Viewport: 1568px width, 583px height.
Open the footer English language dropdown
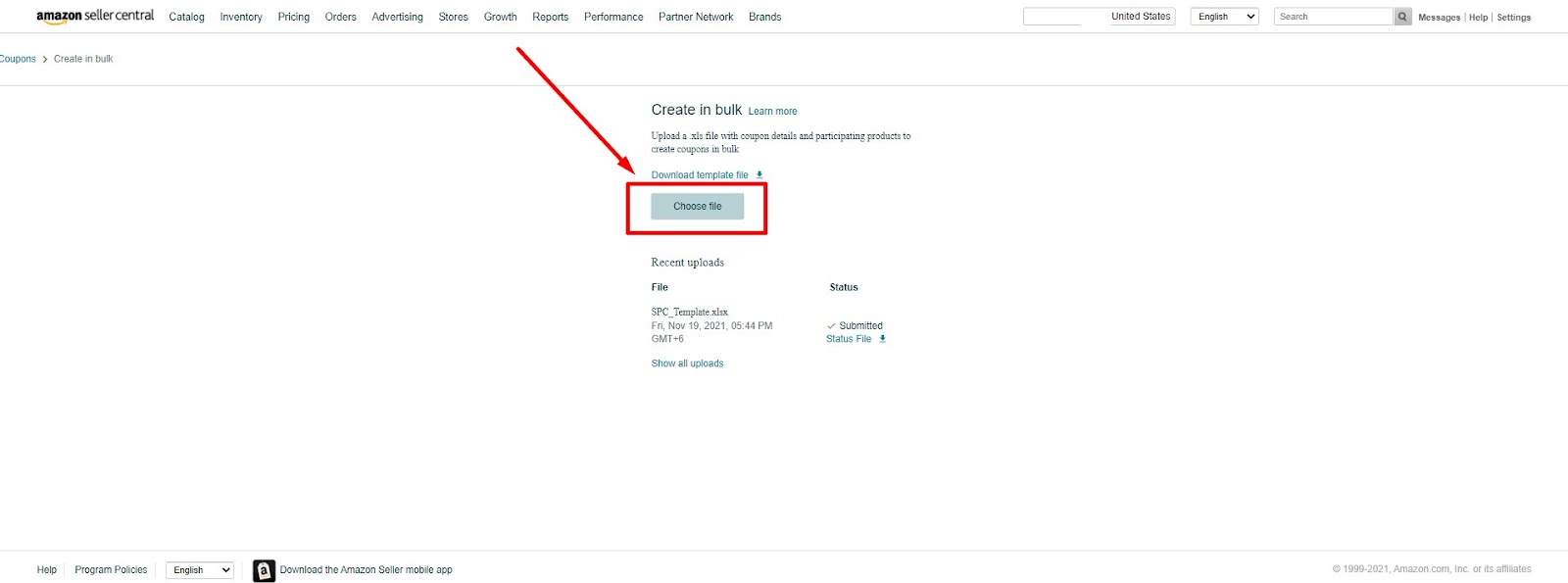click(200, 570)
